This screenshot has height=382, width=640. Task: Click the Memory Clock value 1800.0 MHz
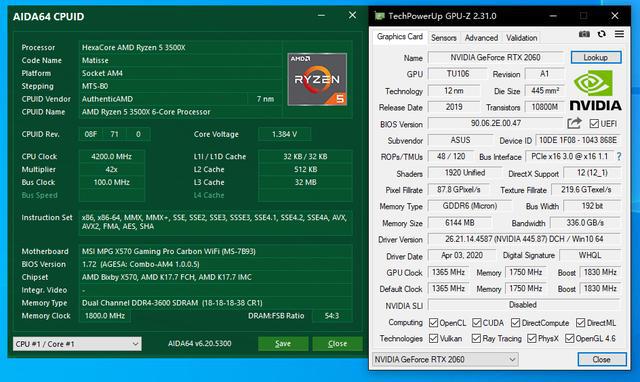pyautogui.click(x=105, y=316)
